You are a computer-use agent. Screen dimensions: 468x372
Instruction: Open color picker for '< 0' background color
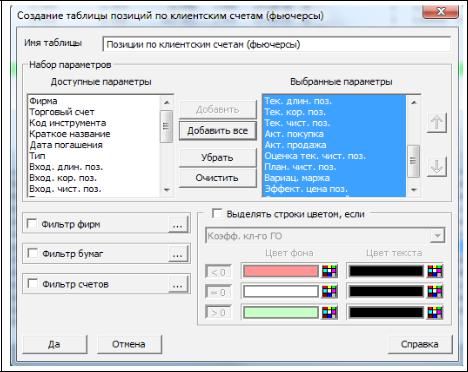coord(329,271)
